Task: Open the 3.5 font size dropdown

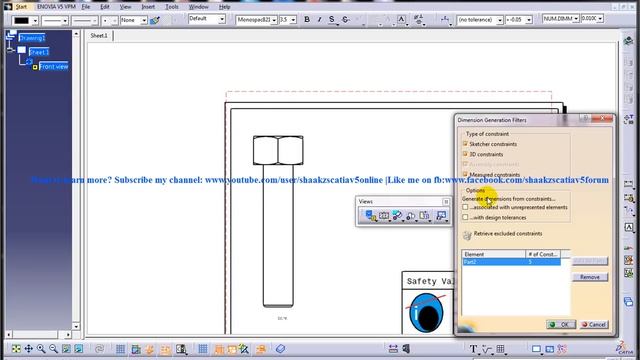Action: [293, 20]
